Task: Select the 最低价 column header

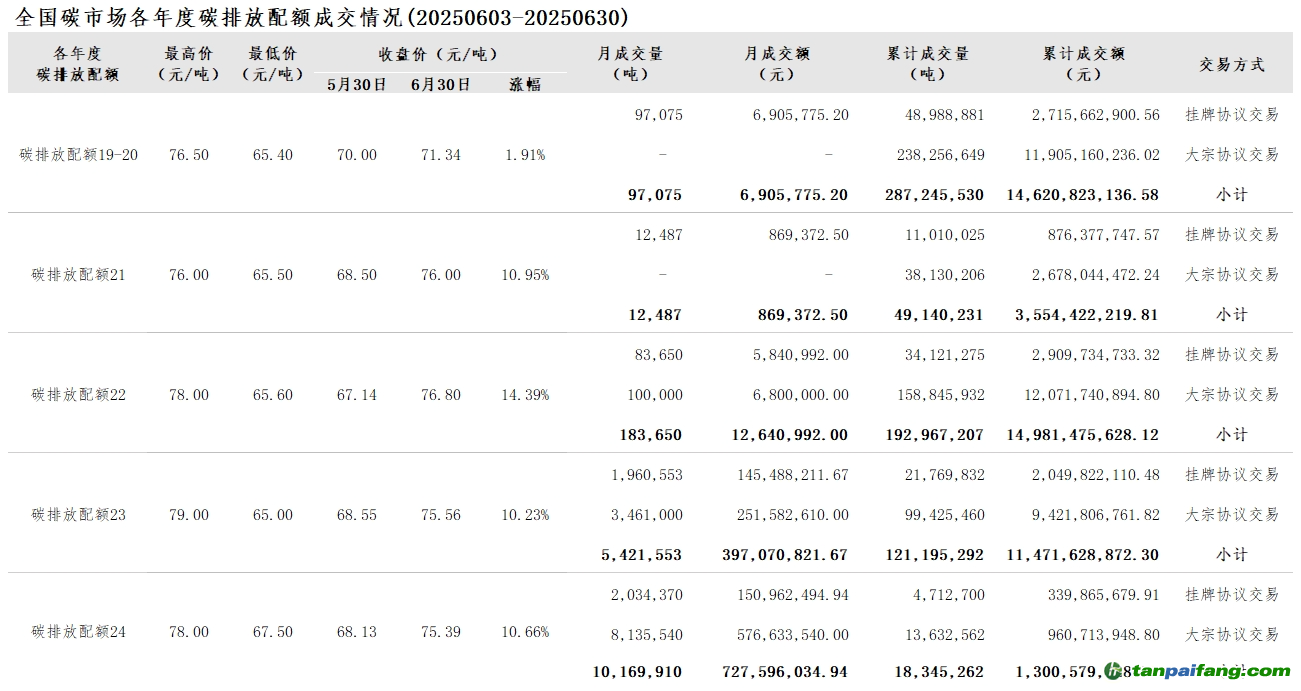Action: [273, 63]
